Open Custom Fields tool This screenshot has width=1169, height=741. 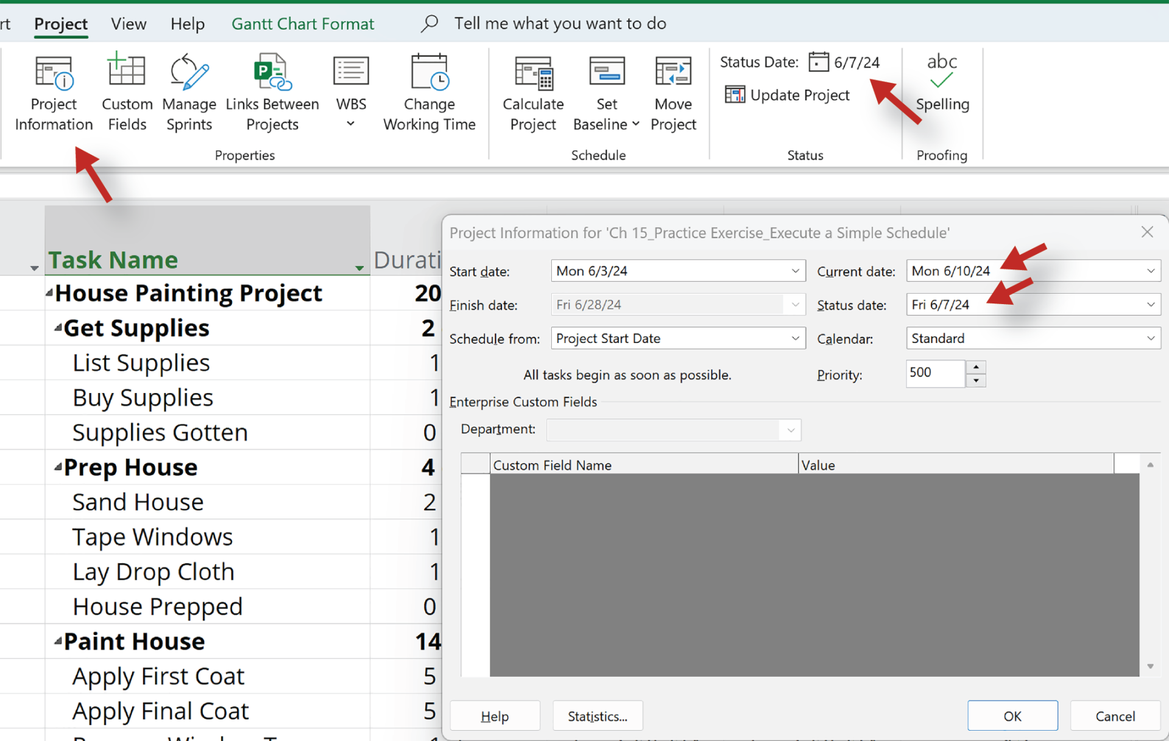[x=127, y=94]
